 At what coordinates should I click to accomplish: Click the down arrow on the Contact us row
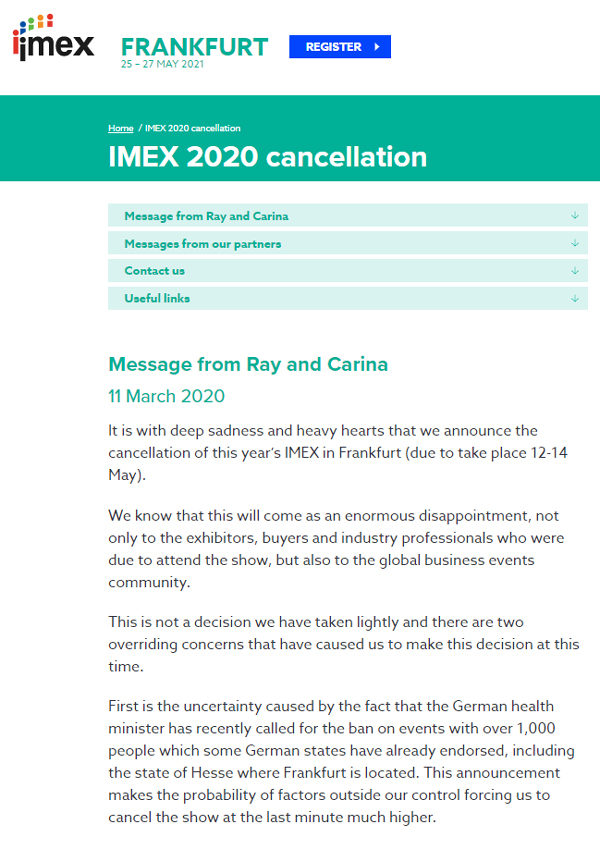[x=575, y=270]
